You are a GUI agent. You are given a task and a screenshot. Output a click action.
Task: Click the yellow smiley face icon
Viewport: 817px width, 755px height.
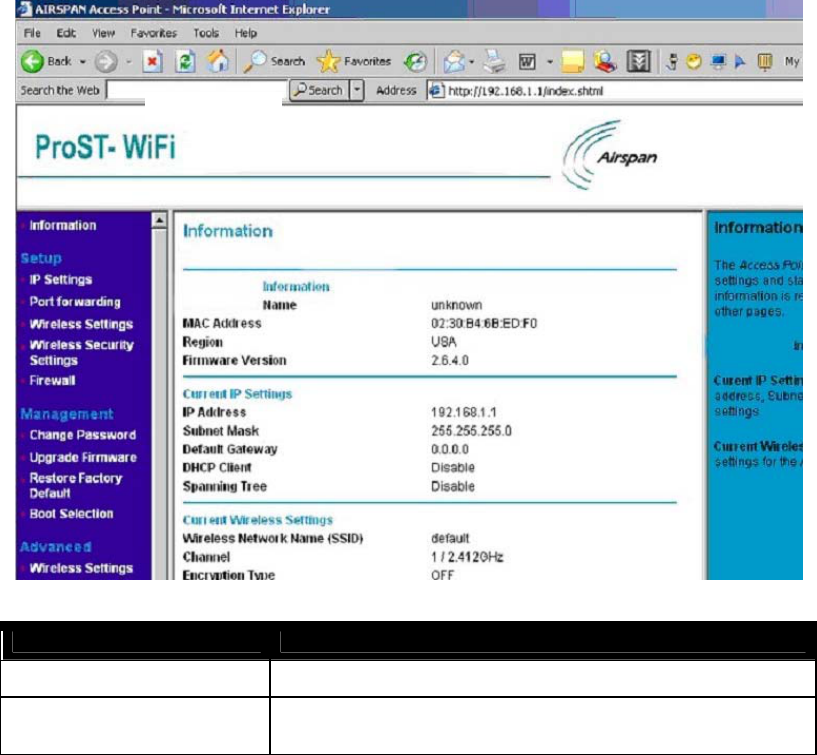click(x=694, y=62)
